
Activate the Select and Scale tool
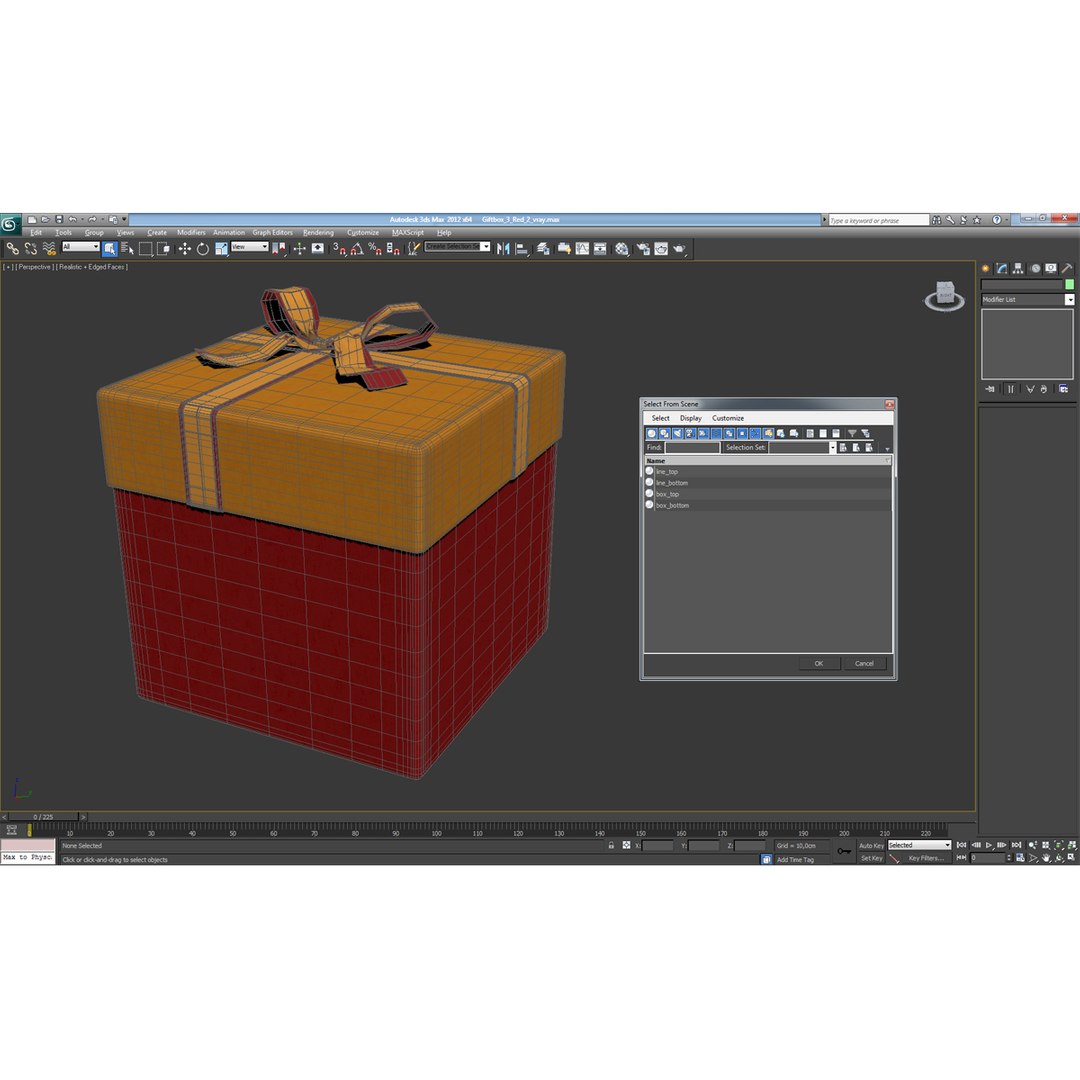click(x=220, y=249)
